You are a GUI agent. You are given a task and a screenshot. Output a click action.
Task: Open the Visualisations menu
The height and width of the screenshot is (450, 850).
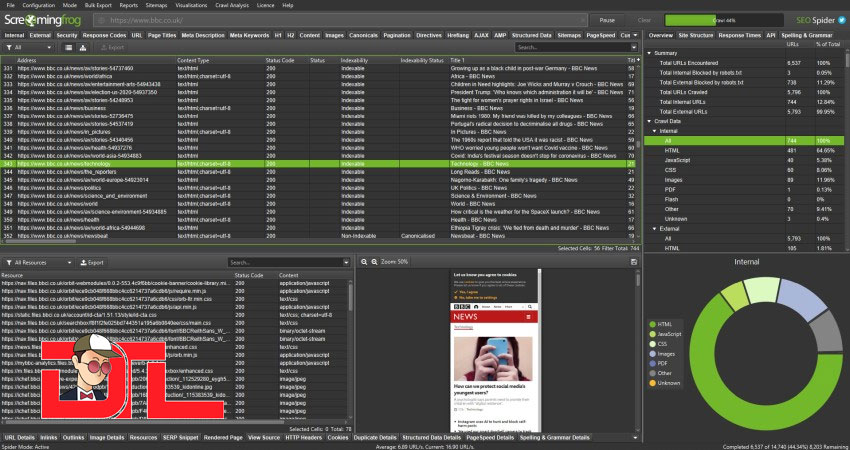click(191, 5)
